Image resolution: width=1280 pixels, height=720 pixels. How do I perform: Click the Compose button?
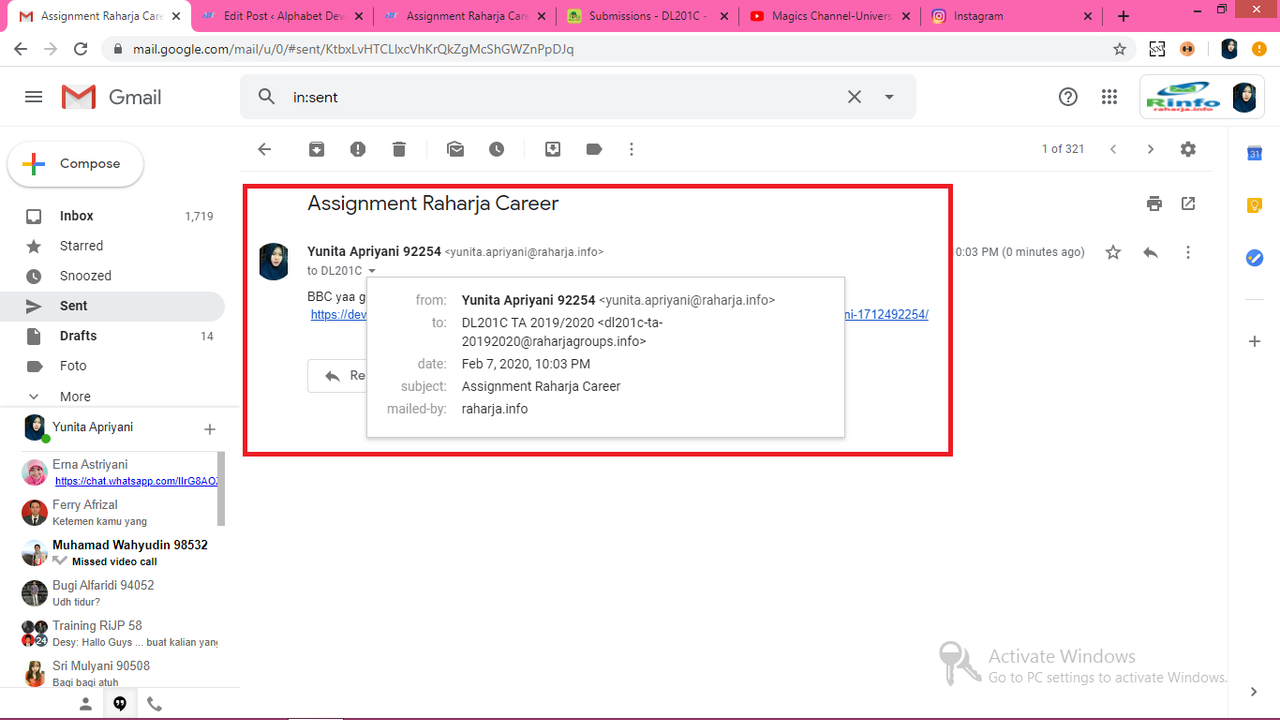click(76, 164)
